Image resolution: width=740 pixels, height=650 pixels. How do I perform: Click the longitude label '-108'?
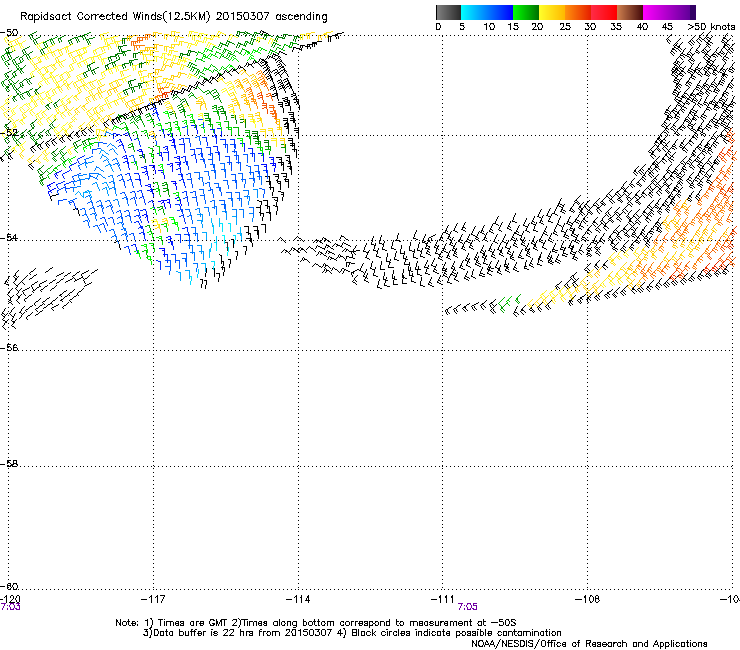point(588,599)
